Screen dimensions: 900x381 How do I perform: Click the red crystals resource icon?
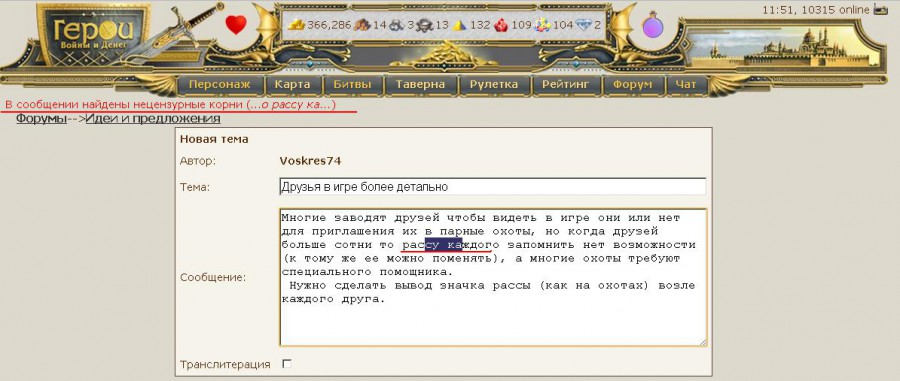click(501, 25)
